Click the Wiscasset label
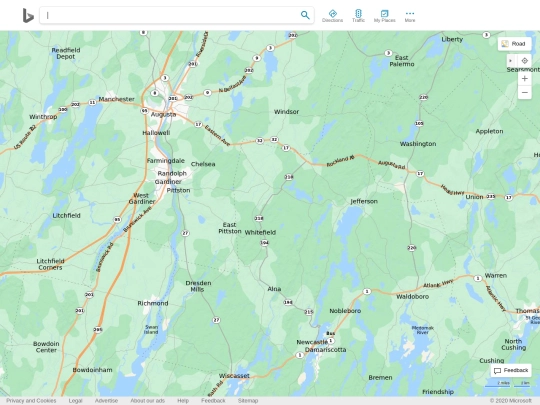540x405 pixels. point(234,376)
